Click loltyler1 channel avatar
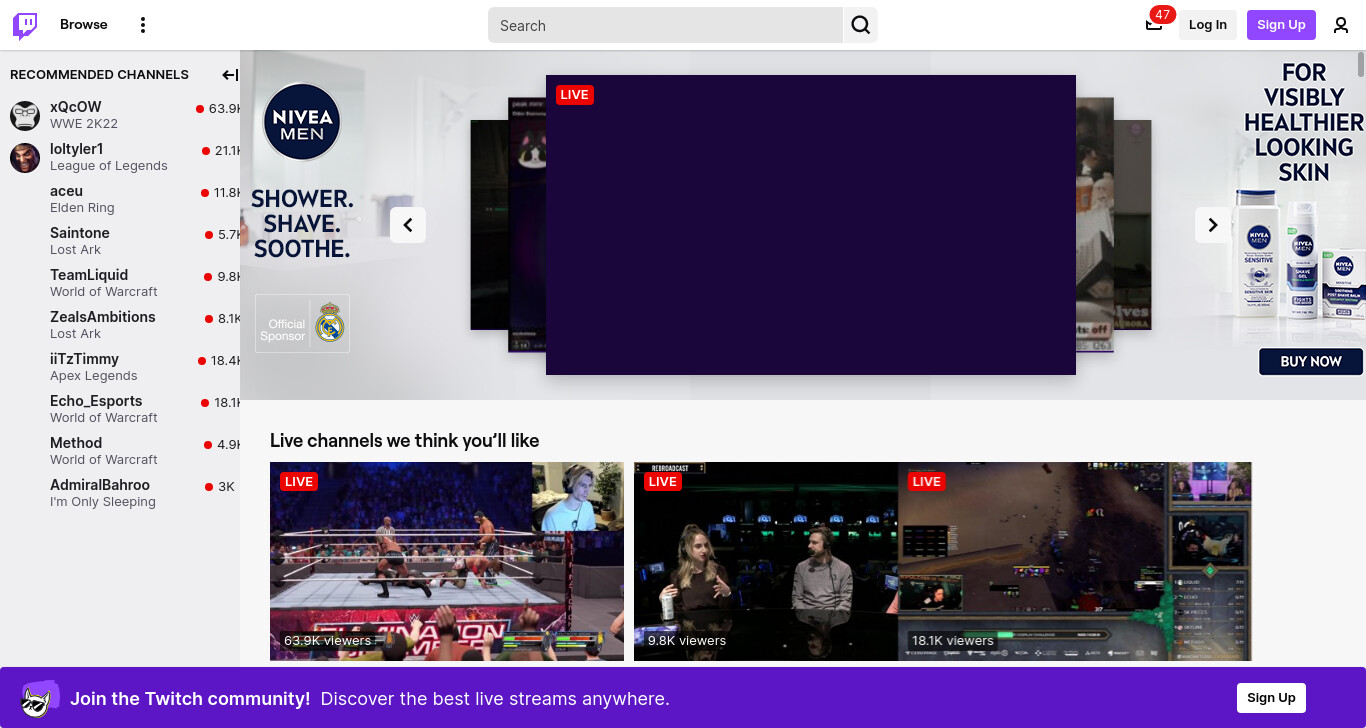 25,158
